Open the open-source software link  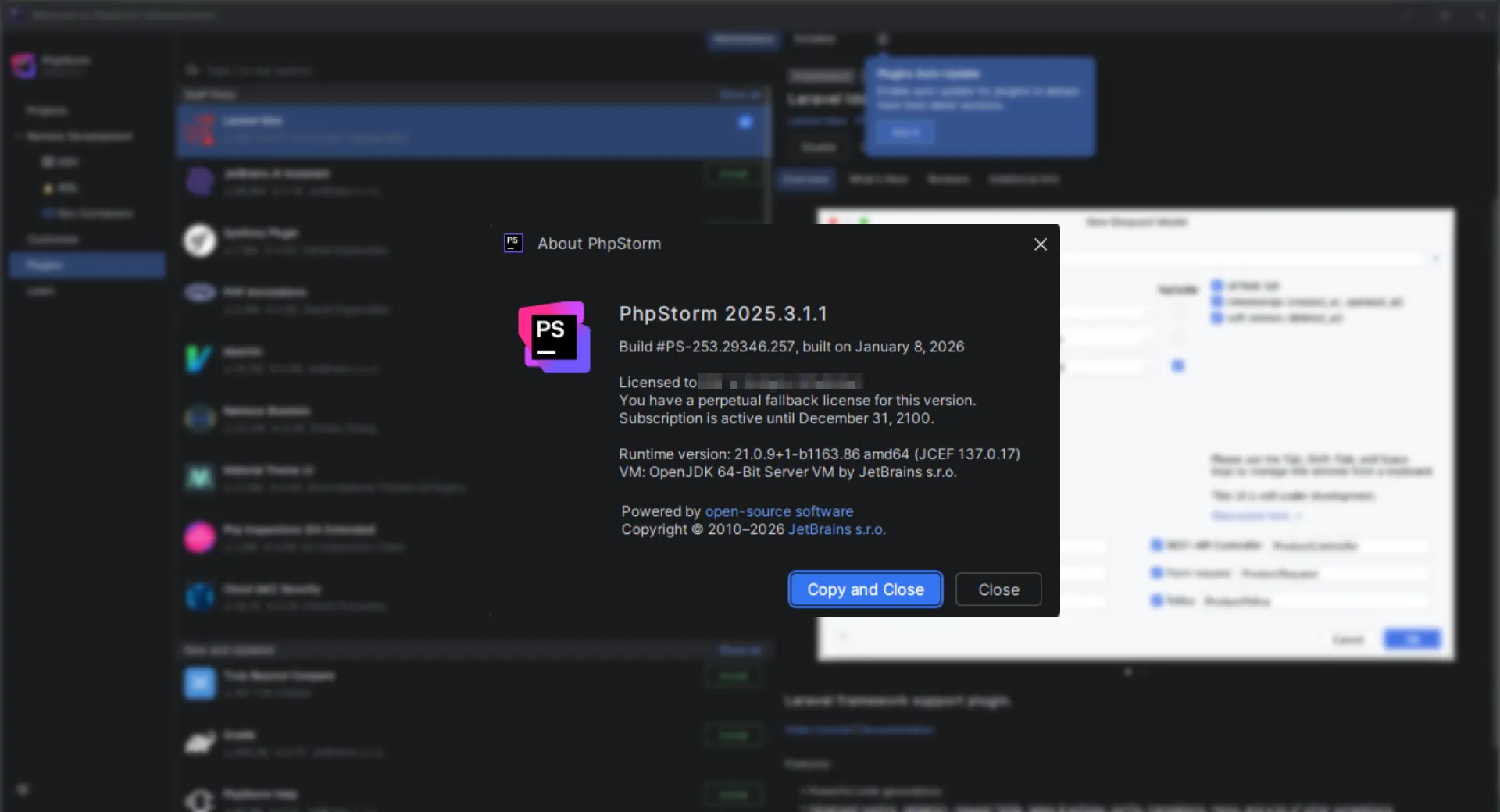click(x=779, y=511)
